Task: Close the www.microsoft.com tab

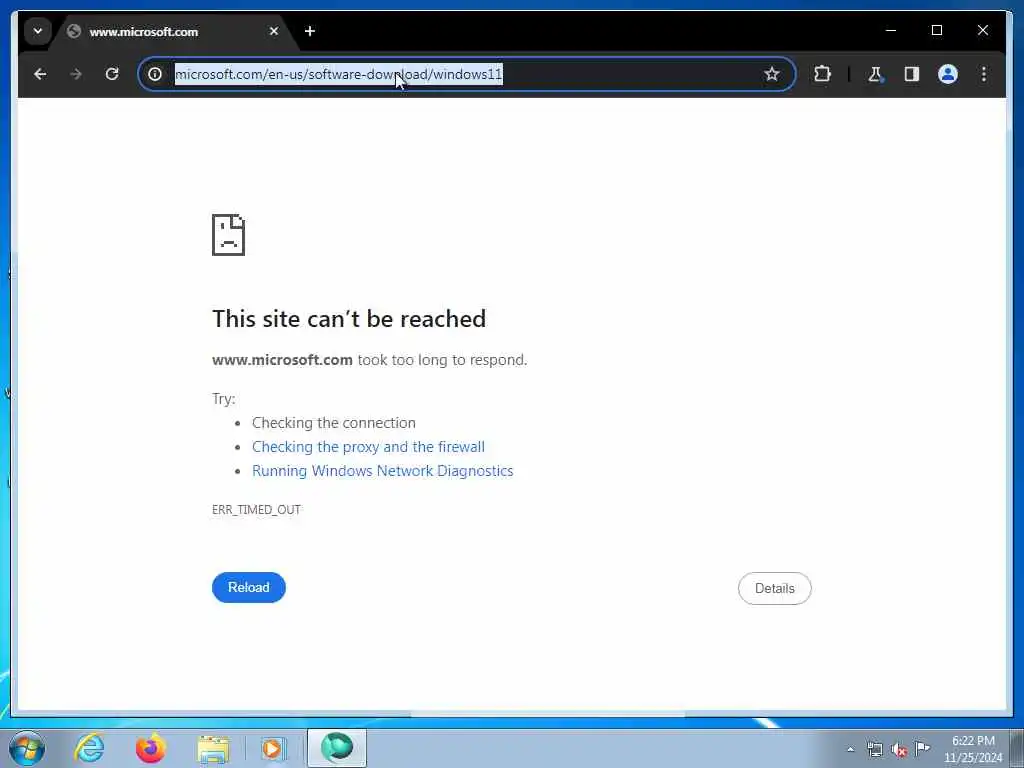Action: (274, 31)
